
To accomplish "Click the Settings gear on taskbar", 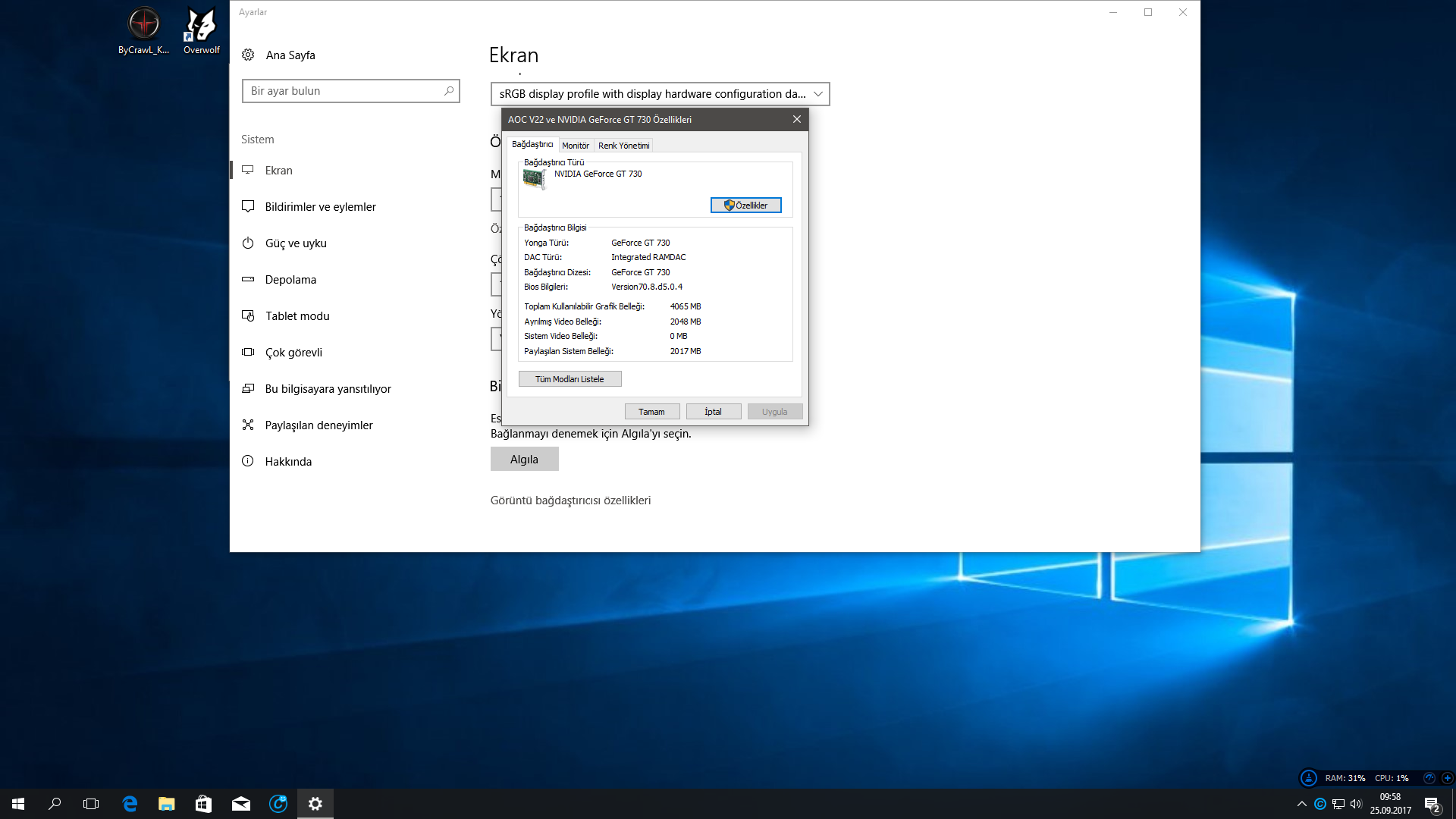I will tap(315, 804).
